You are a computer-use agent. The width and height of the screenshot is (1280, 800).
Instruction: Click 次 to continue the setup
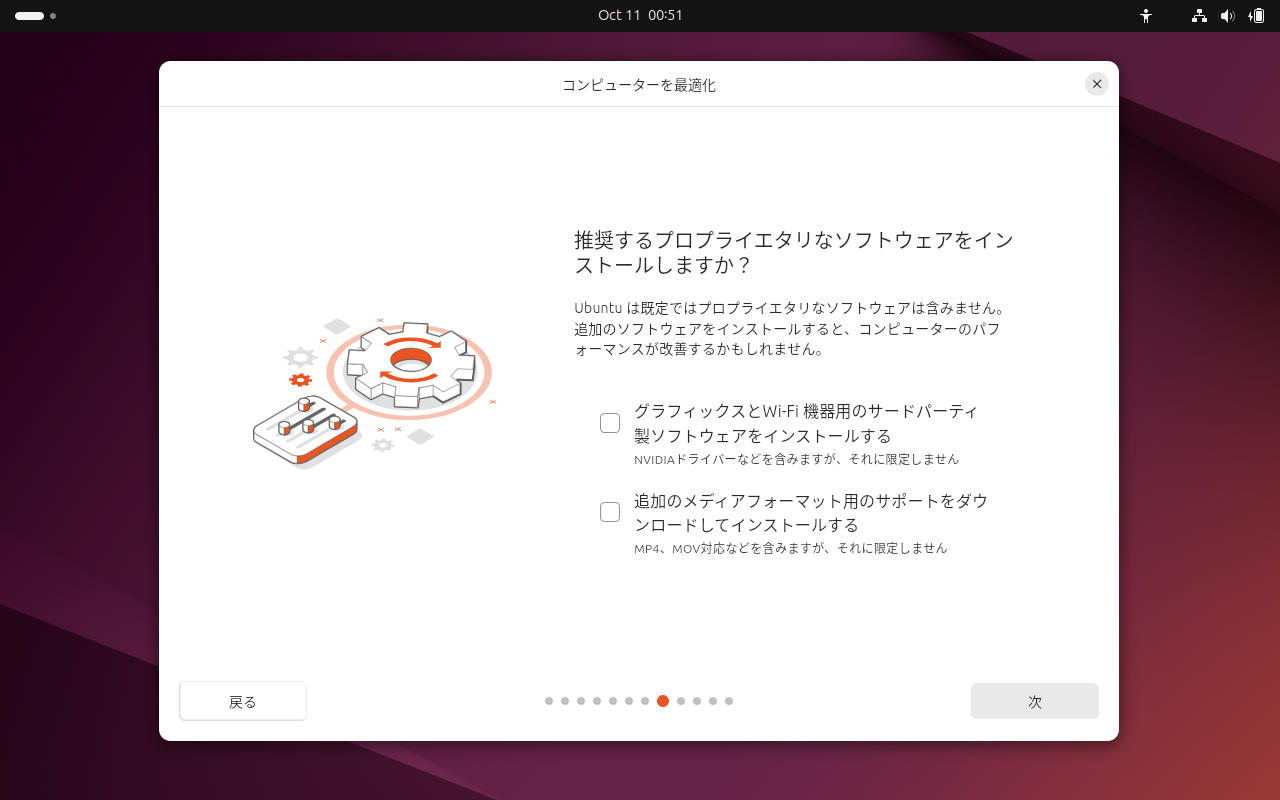click(1034, 701)
